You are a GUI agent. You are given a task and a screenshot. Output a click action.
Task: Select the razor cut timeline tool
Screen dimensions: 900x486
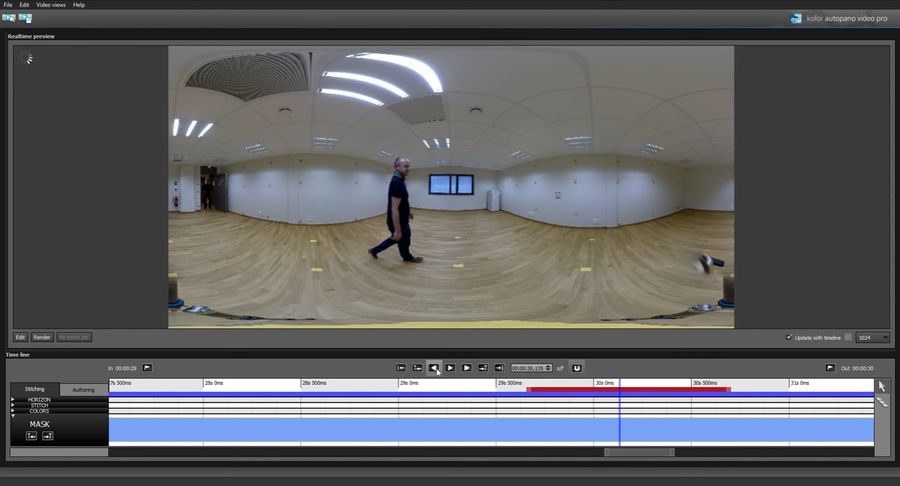click(882, 402)
